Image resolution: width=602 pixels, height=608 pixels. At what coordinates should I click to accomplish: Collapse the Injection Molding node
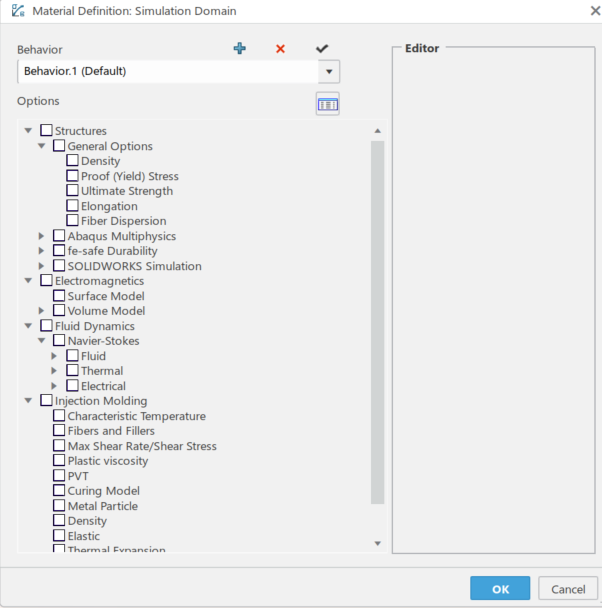[x=28, y=401]
